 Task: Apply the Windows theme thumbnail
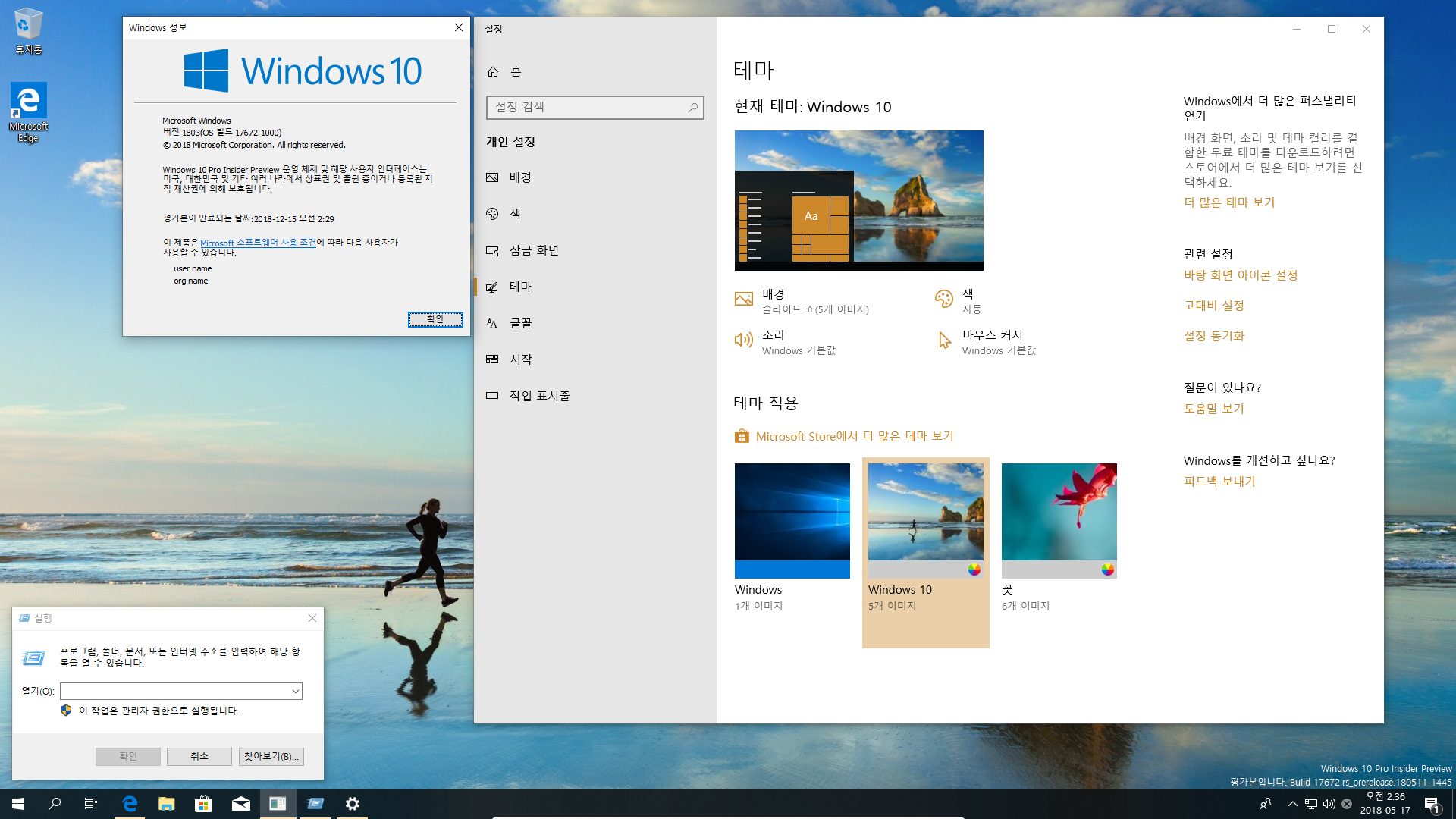[792, 521]
